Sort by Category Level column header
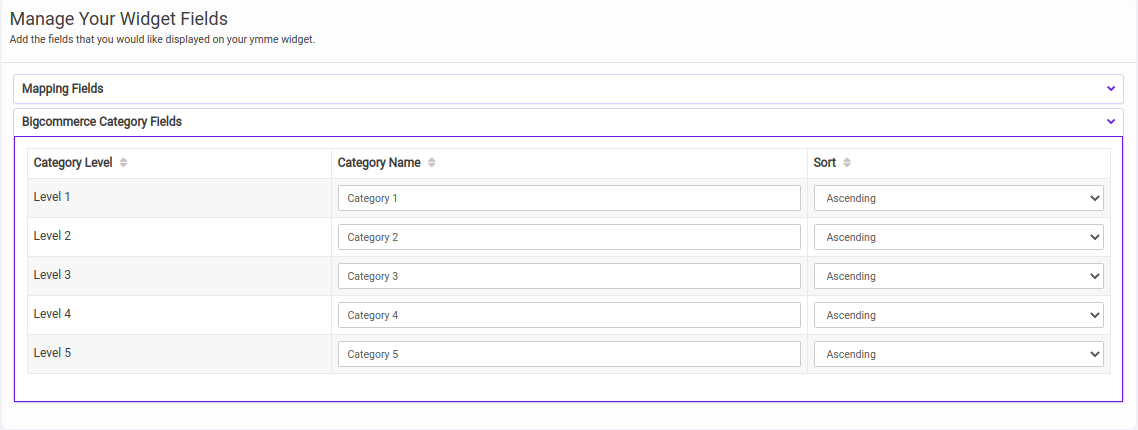 [x=73, y=163]
